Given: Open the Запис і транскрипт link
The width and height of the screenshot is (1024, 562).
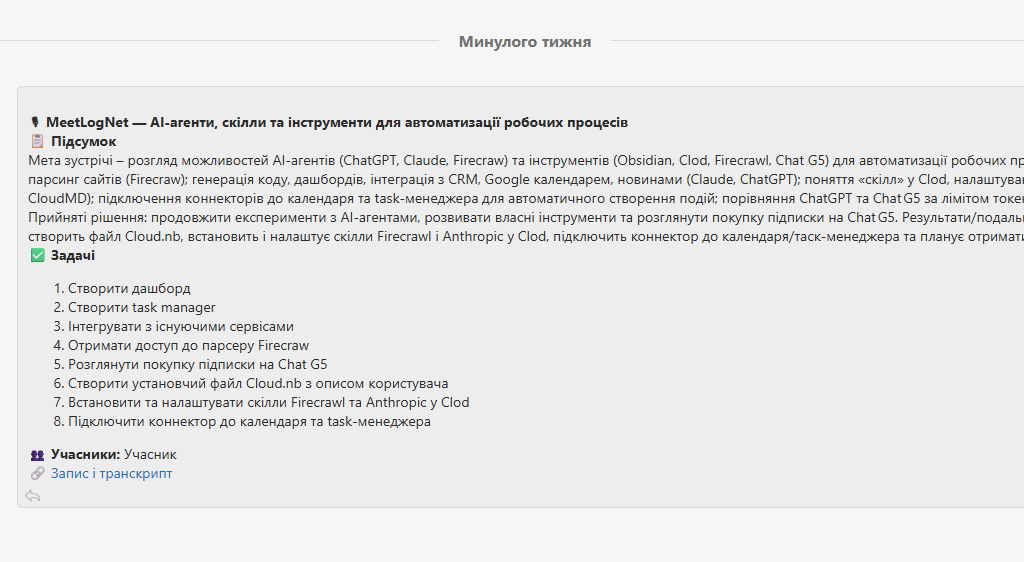Looking at the screenshot, I should click(112, 473).
